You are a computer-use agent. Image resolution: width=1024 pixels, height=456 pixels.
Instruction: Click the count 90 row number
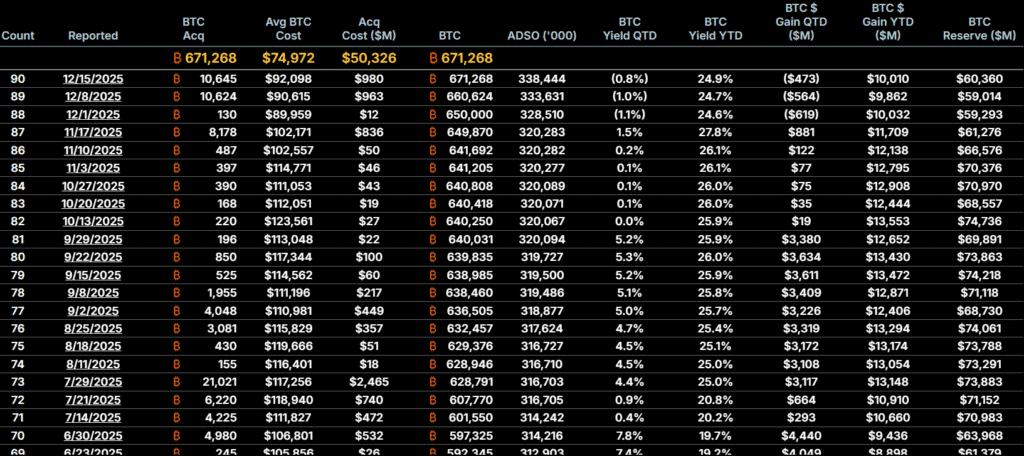(18, 79)
